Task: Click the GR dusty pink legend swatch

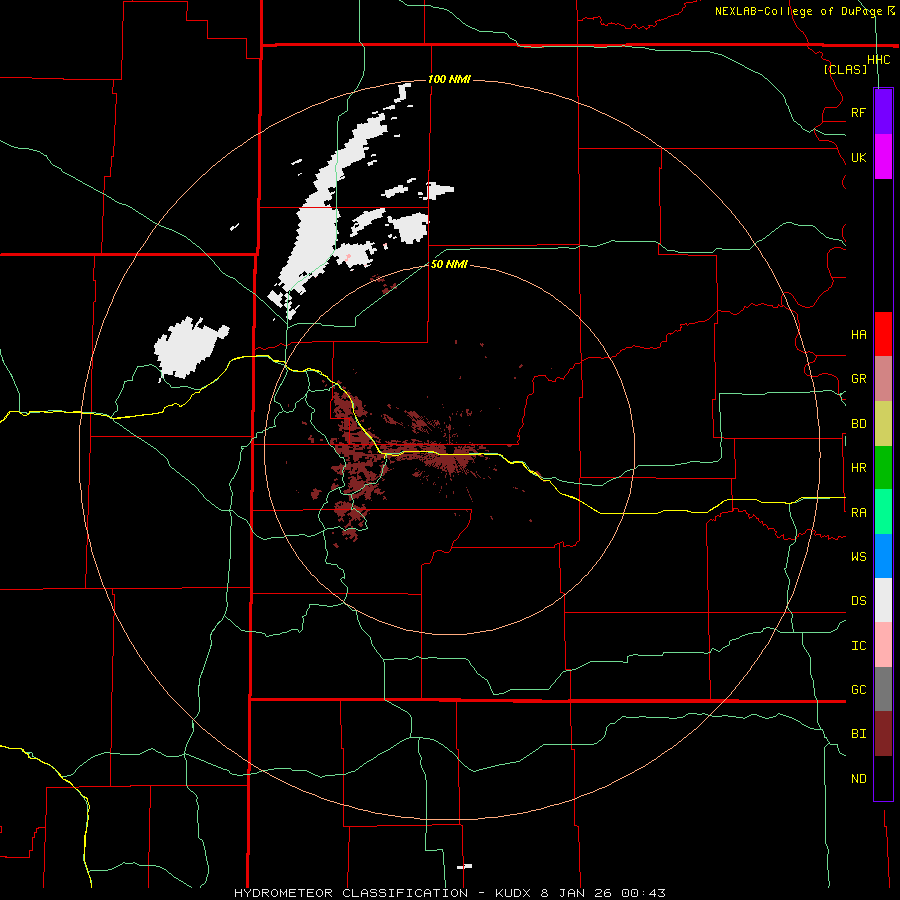Action: [x=883, y=379]
